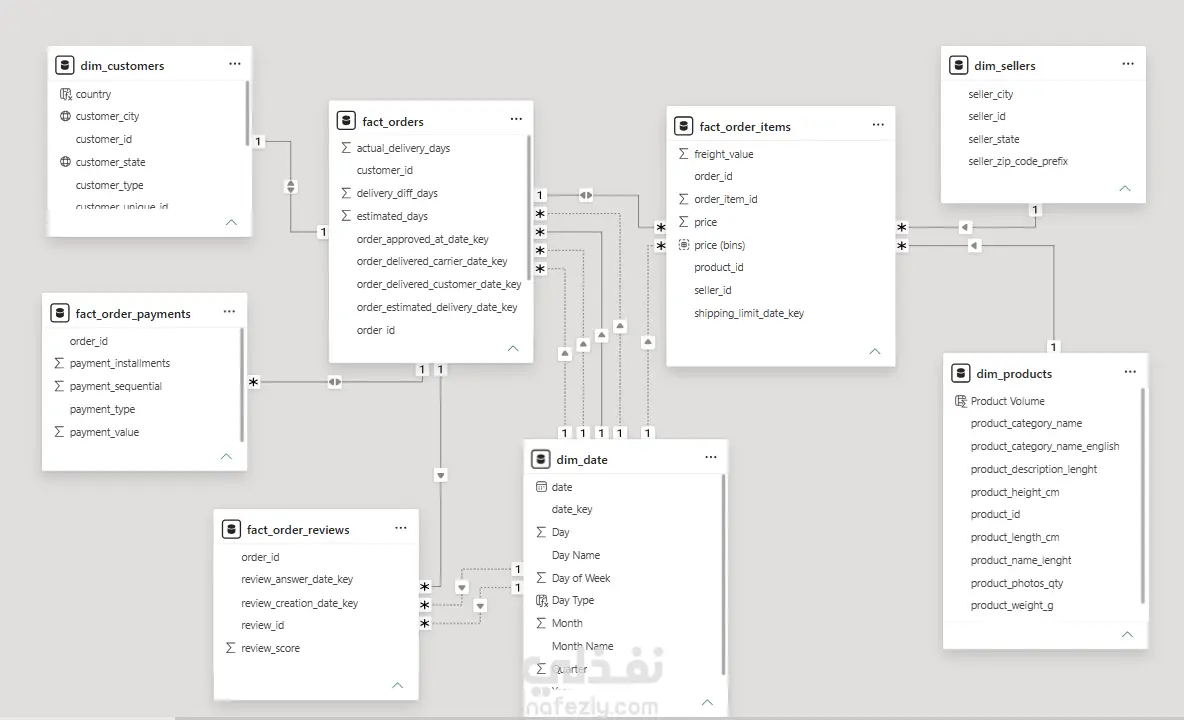The image size is (1184, 720).
Task: Select the order_estimated_delivery_date_key field
Action: pos(437,307)
